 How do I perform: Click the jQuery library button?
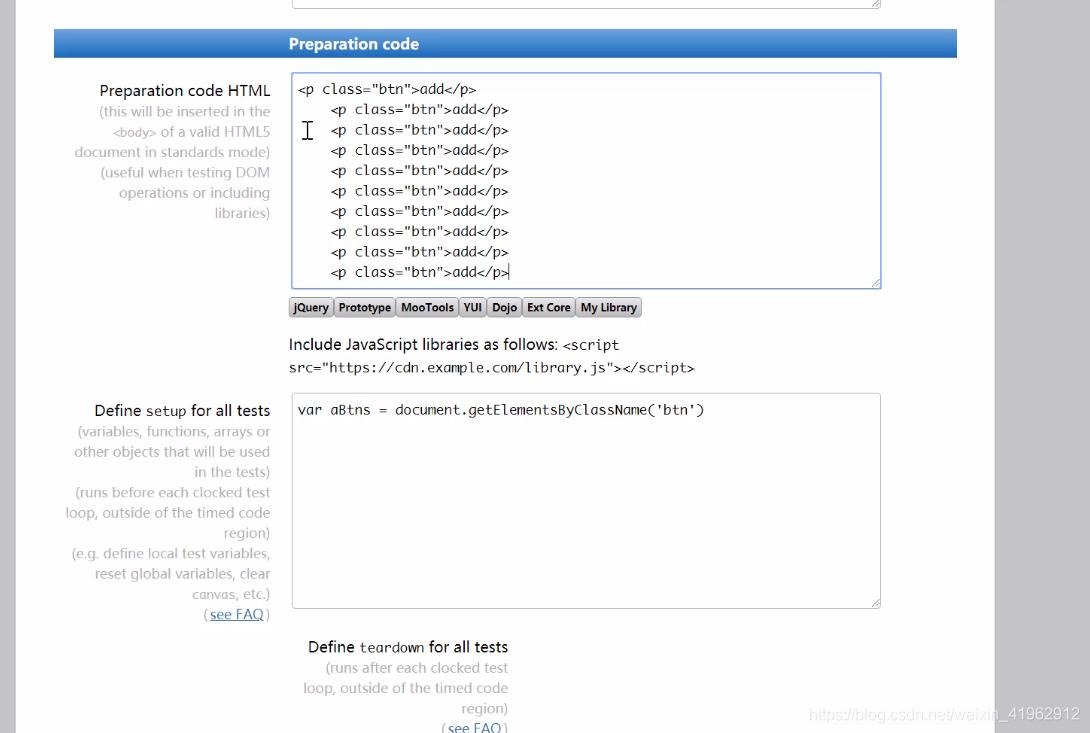coord(311,307)
